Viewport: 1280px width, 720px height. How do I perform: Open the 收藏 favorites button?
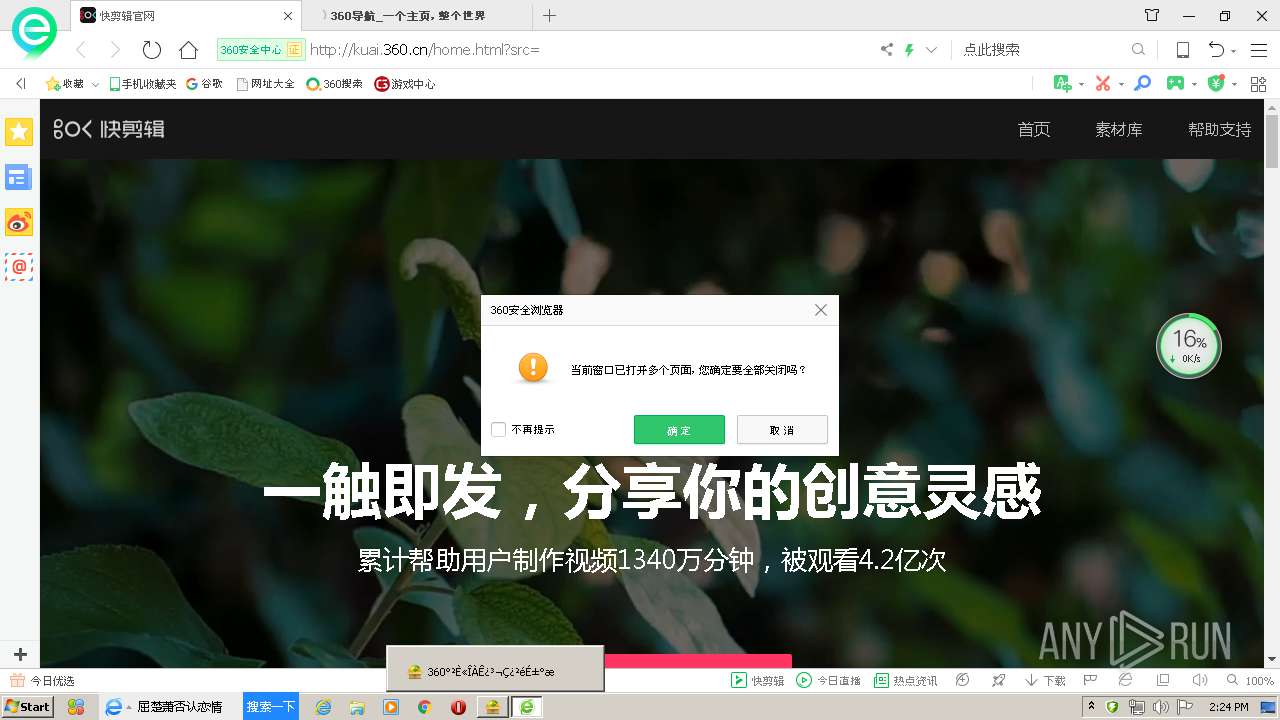coord(65,84)
